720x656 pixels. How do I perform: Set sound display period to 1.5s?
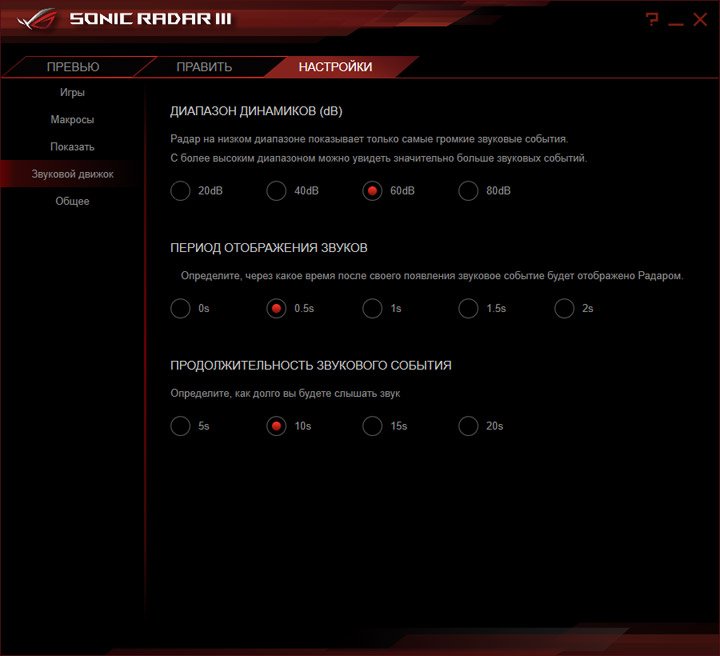click(x=468, y=308)
